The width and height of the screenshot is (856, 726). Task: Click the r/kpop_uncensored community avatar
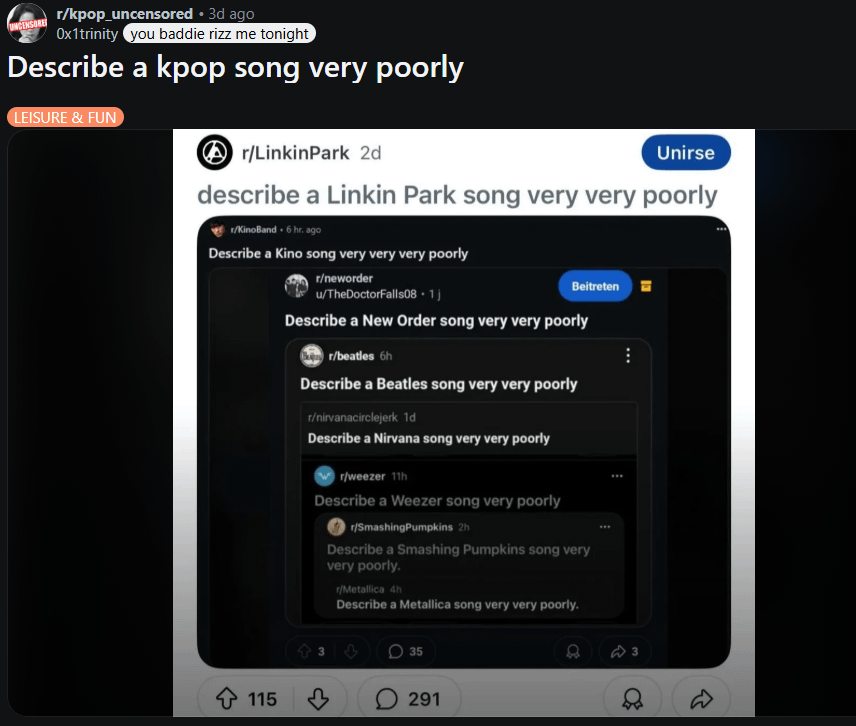(26, 22)
